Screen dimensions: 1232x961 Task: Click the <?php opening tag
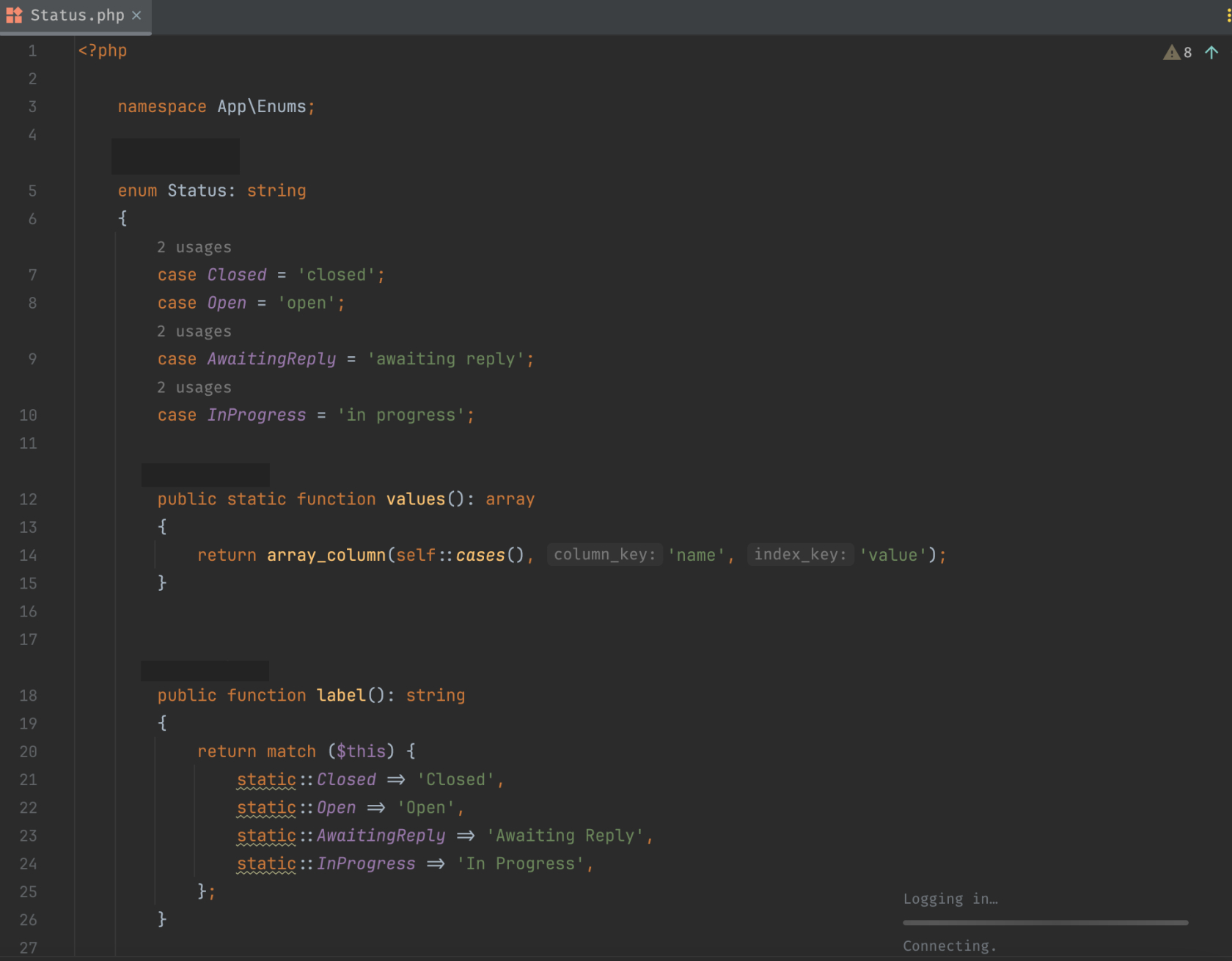(103, 51)
